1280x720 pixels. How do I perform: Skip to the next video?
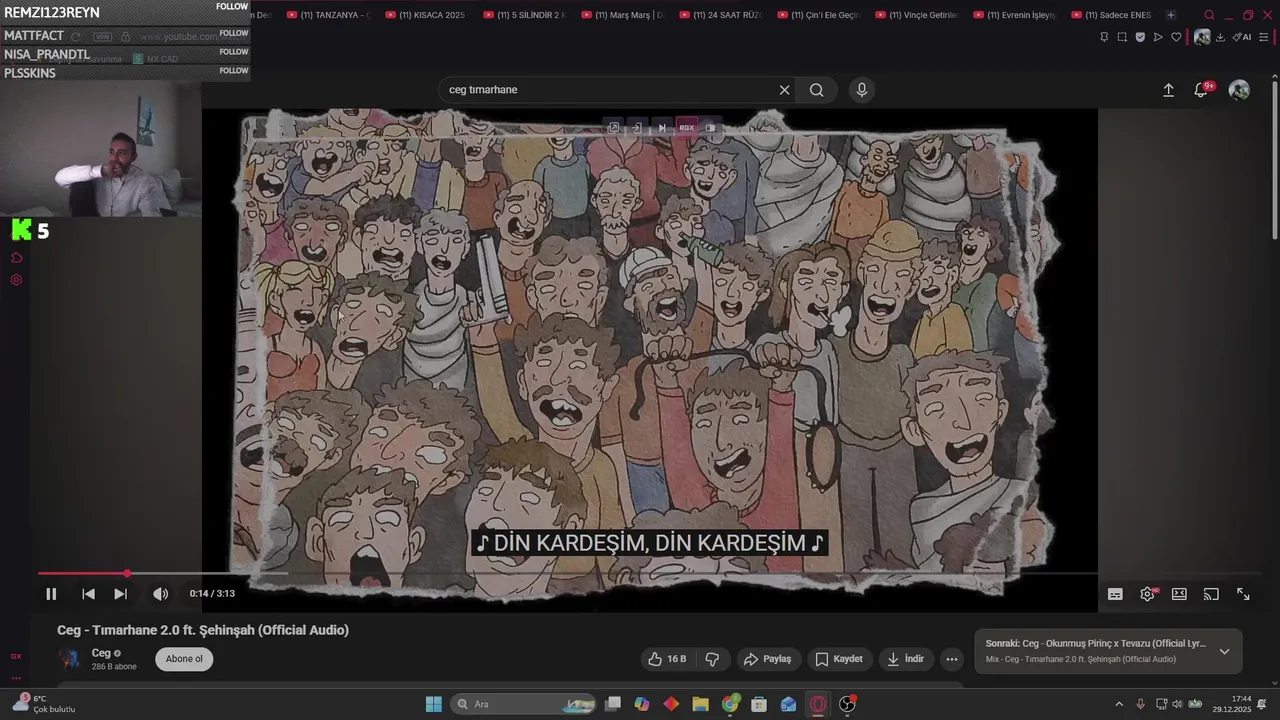(120, 594)
